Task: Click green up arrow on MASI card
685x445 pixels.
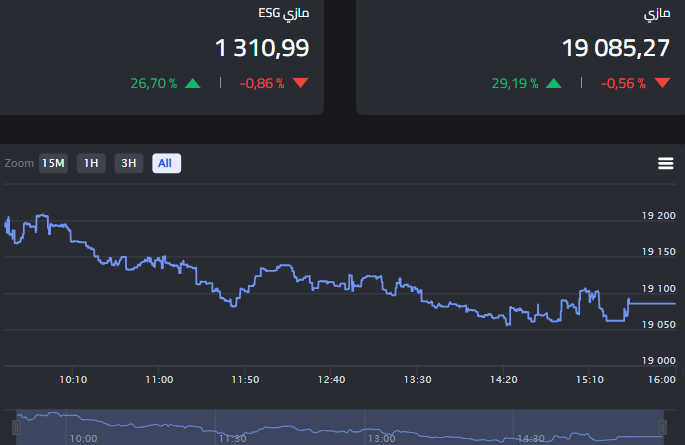Action: click(x=553, y=84)
